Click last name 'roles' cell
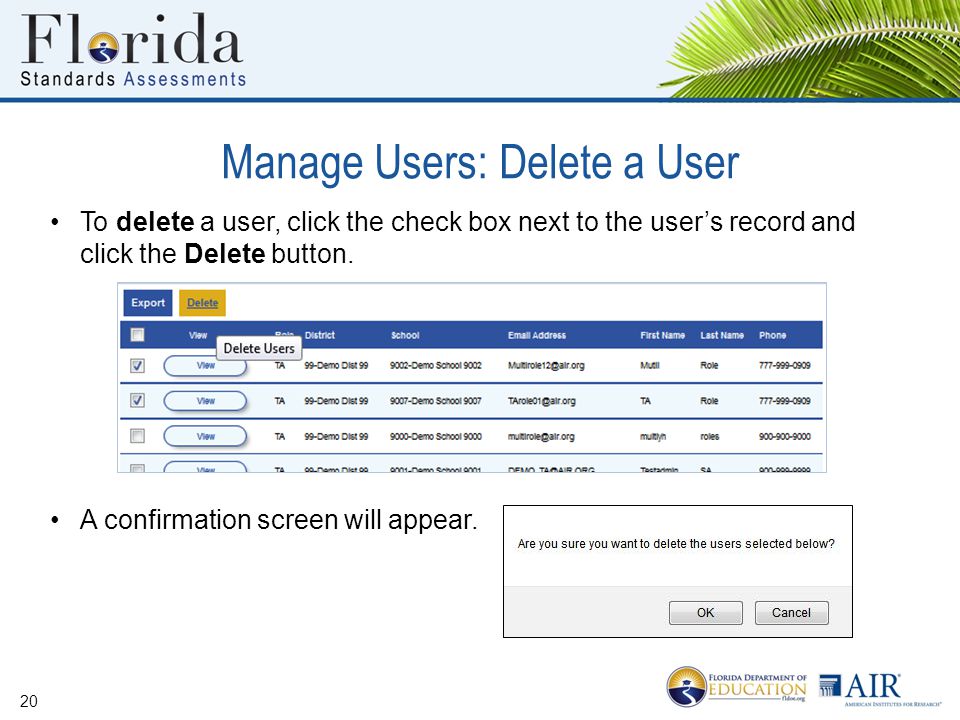 (710, 437)
